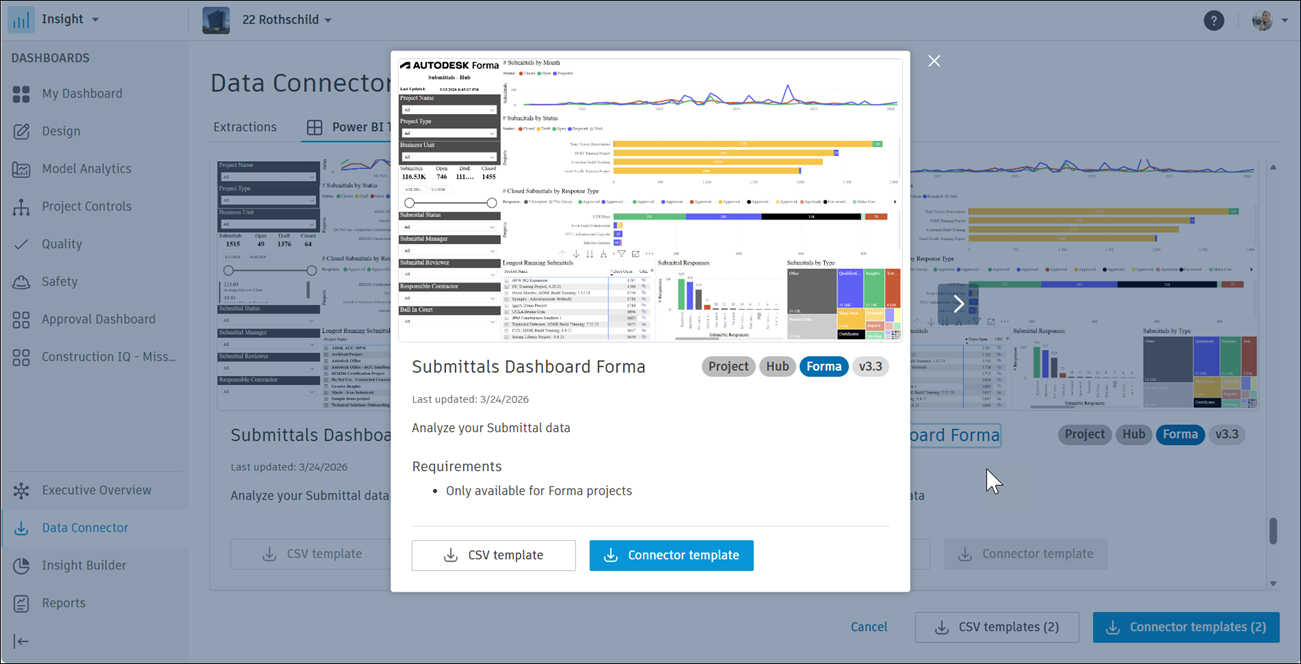Viewport: 1301px width, 664px height.
Task: Click the Hub tag in the dialog
Action: pos(777,367)
